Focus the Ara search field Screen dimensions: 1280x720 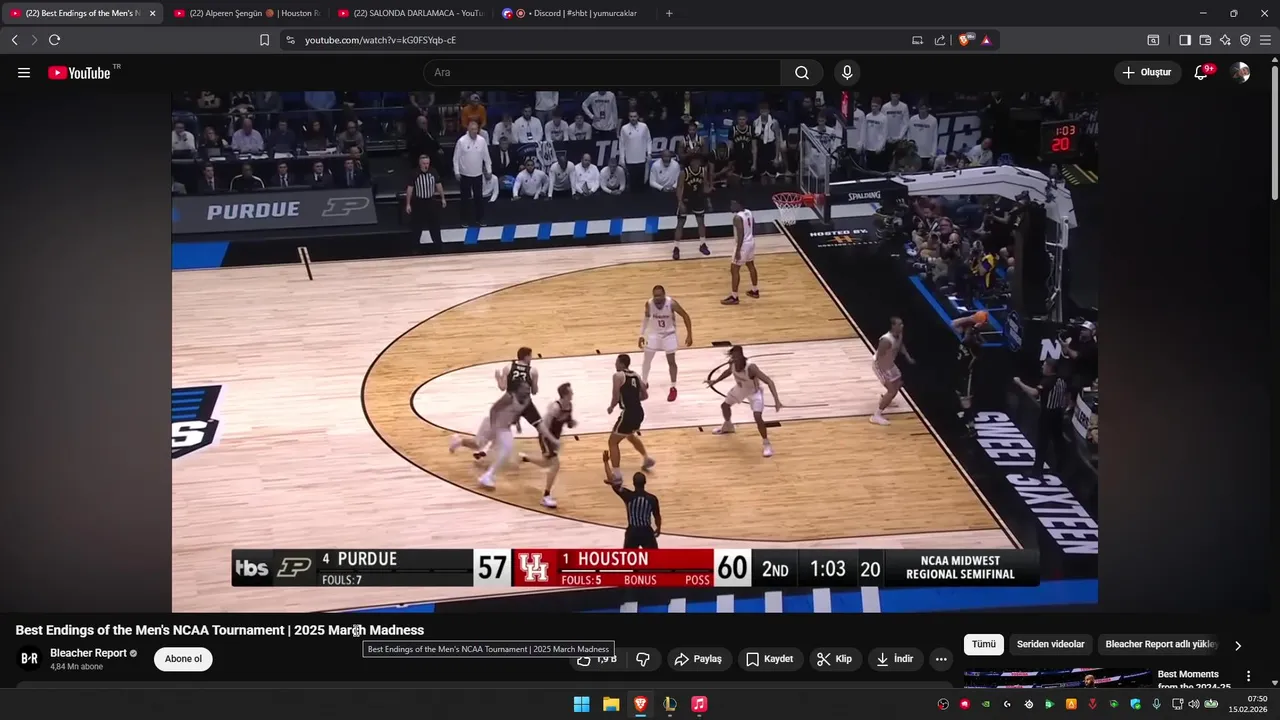(x=602, y=73)
